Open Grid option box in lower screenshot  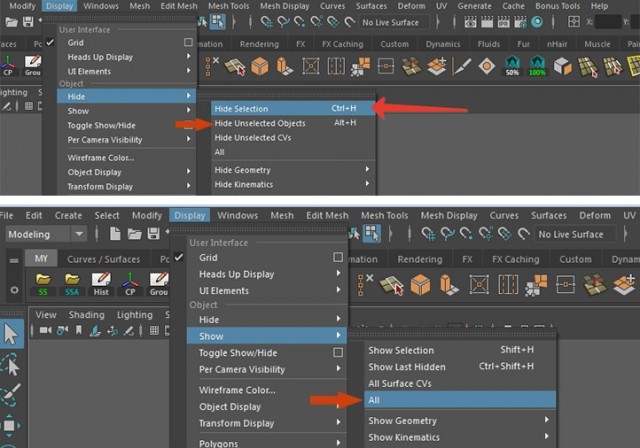(x=338, y=257)
